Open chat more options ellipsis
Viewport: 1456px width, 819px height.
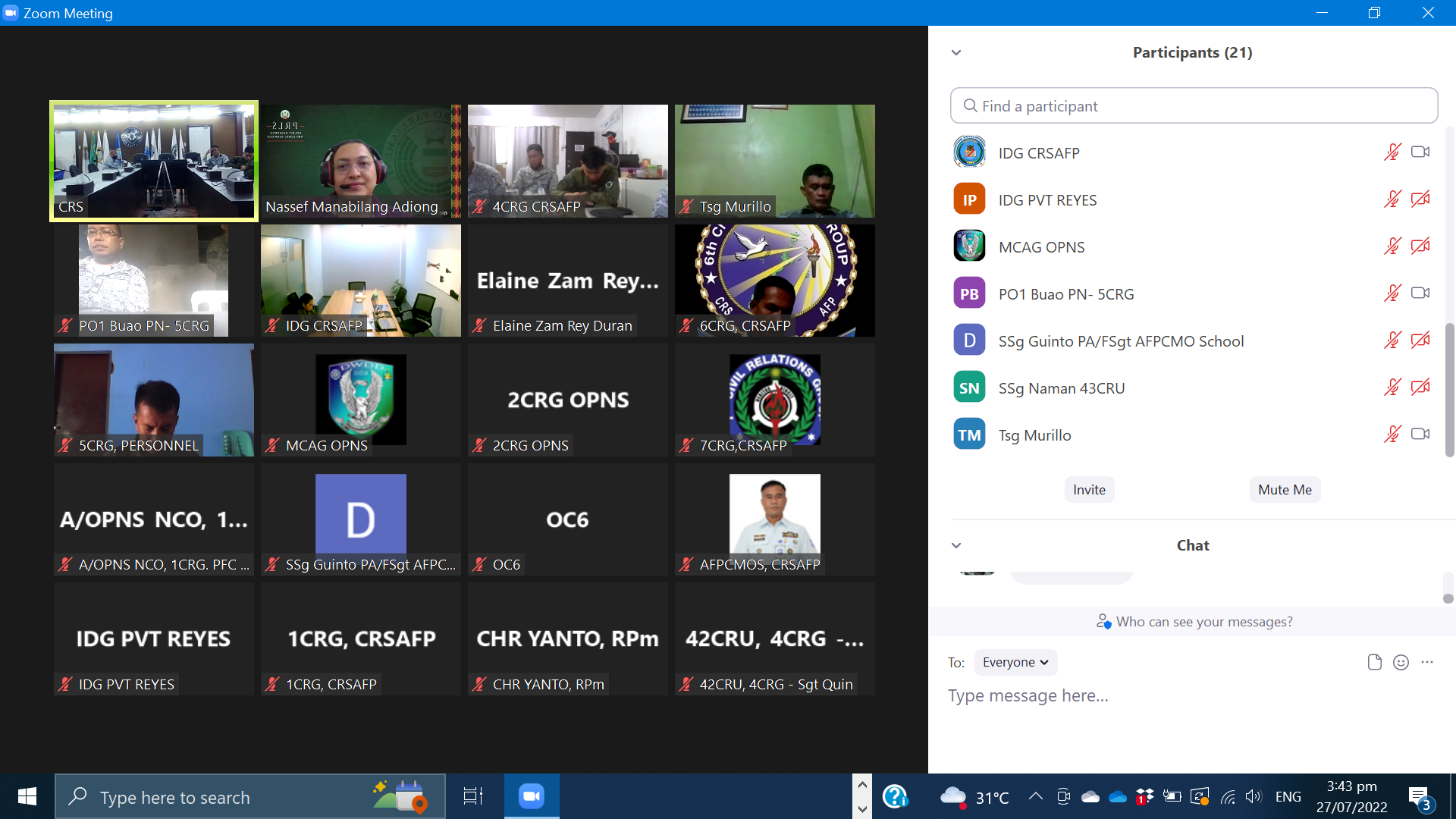pos(1427,662)
